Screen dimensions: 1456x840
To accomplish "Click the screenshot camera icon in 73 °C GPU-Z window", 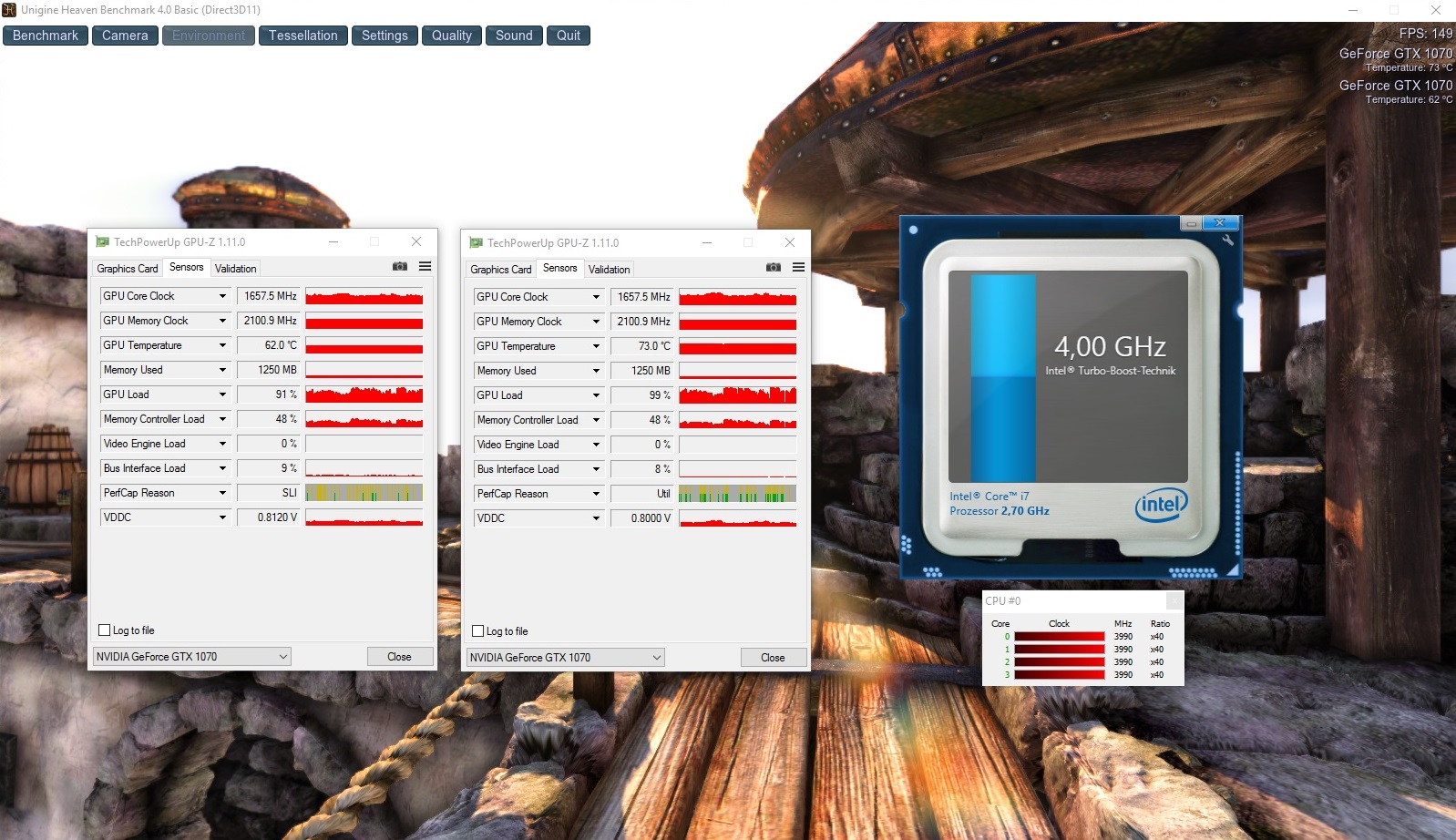I will point(774,268).
